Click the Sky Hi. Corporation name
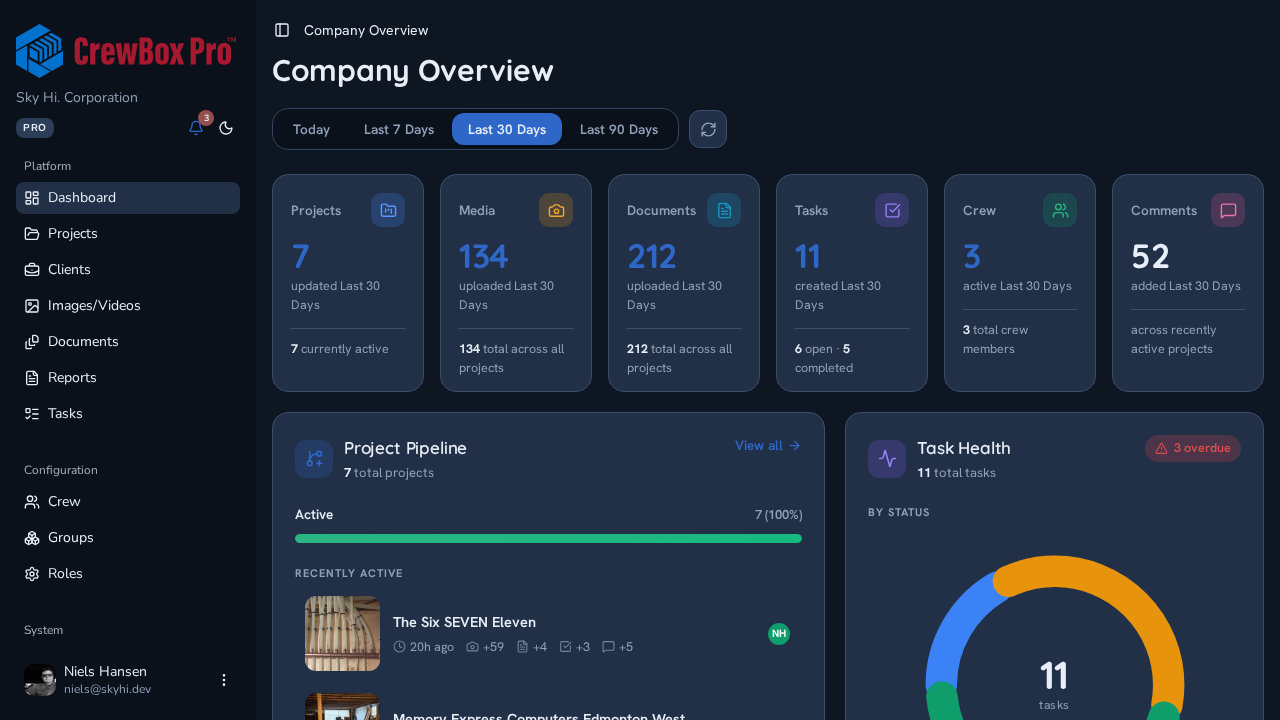This screenshot has width=1280, height=720. tap(77, 98)
